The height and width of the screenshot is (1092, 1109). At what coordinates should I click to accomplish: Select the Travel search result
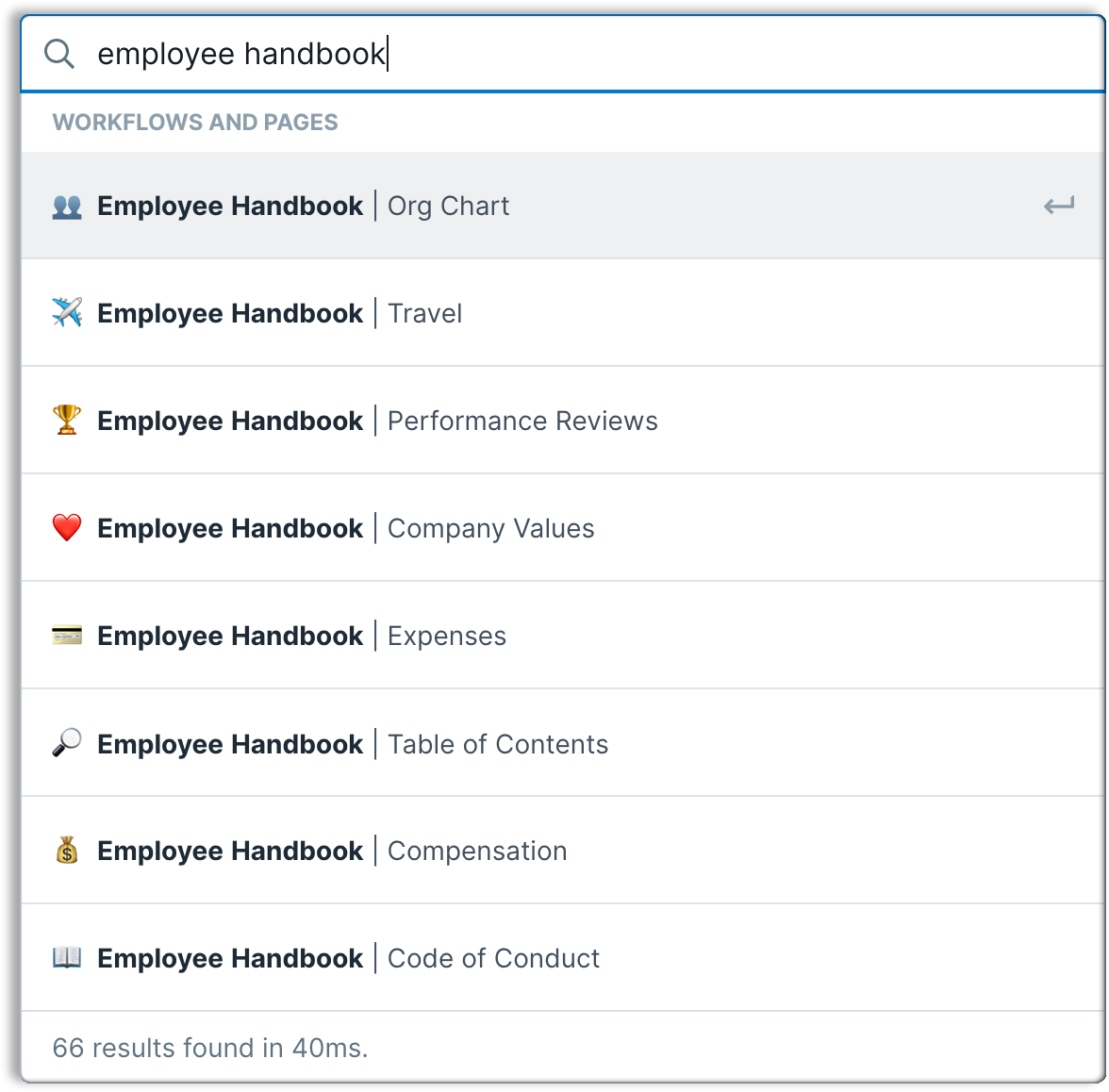[x=424, y=313]
